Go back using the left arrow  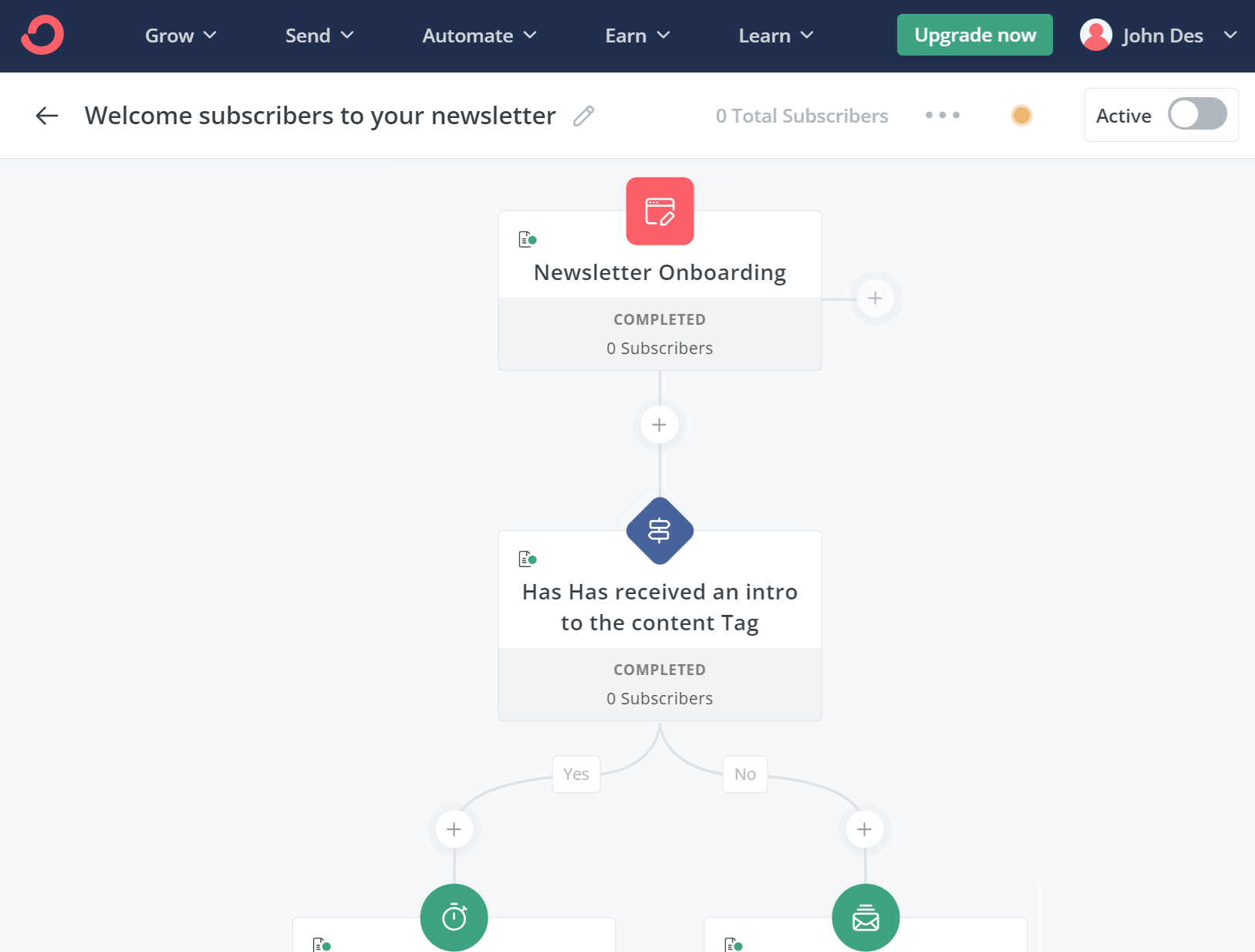click(47, 116)
